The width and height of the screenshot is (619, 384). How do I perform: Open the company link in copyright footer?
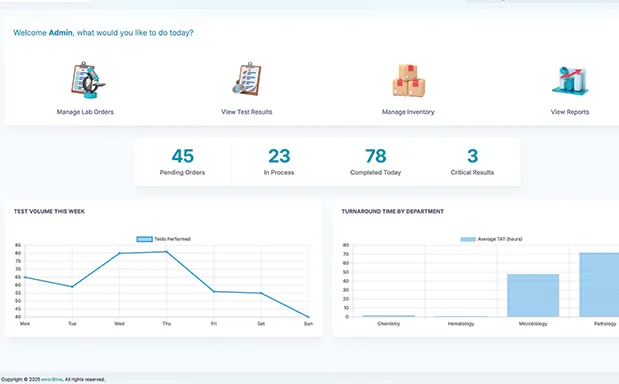click(52, 380)
